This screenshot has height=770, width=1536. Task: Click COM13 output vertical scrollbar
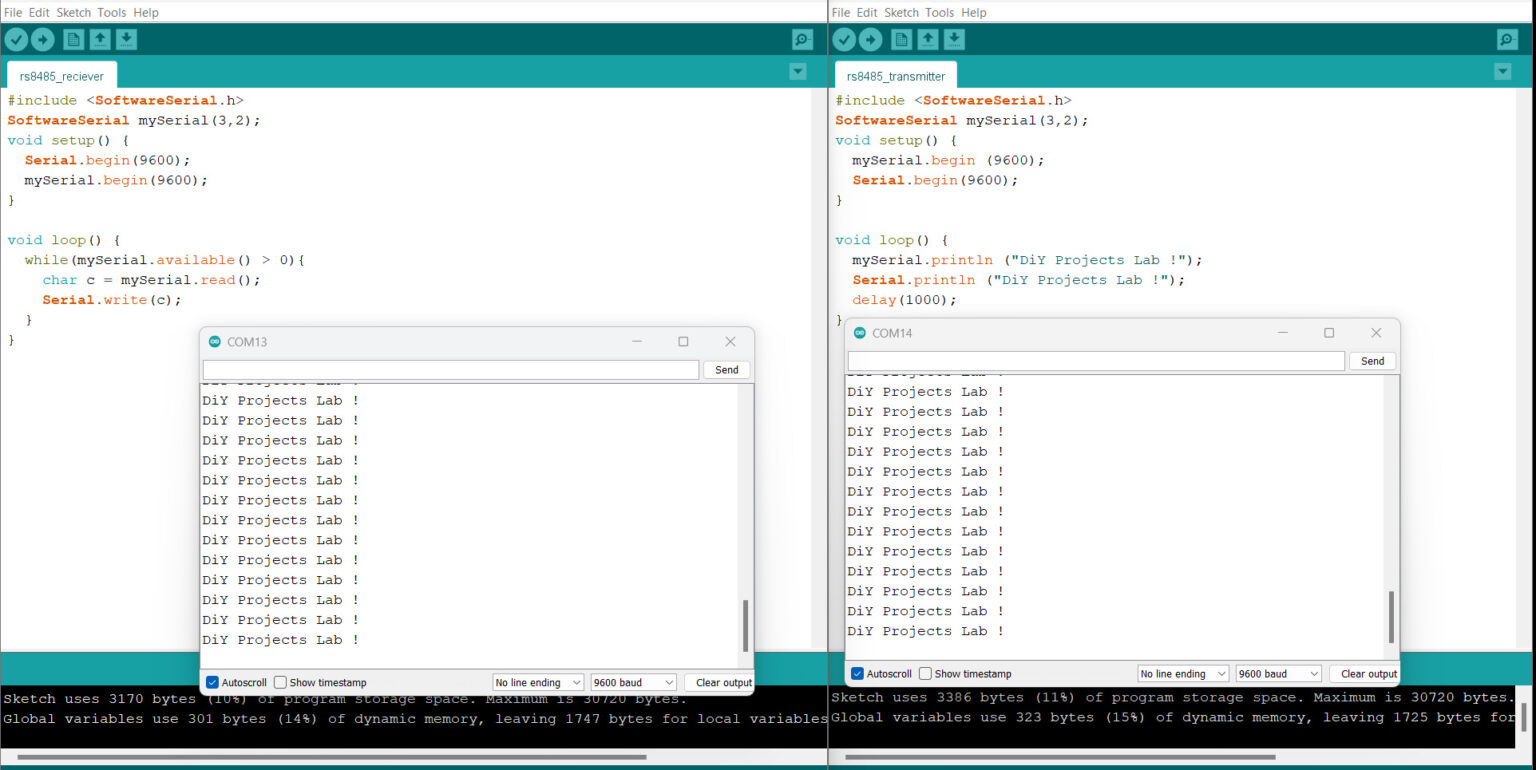pos(745,625)
